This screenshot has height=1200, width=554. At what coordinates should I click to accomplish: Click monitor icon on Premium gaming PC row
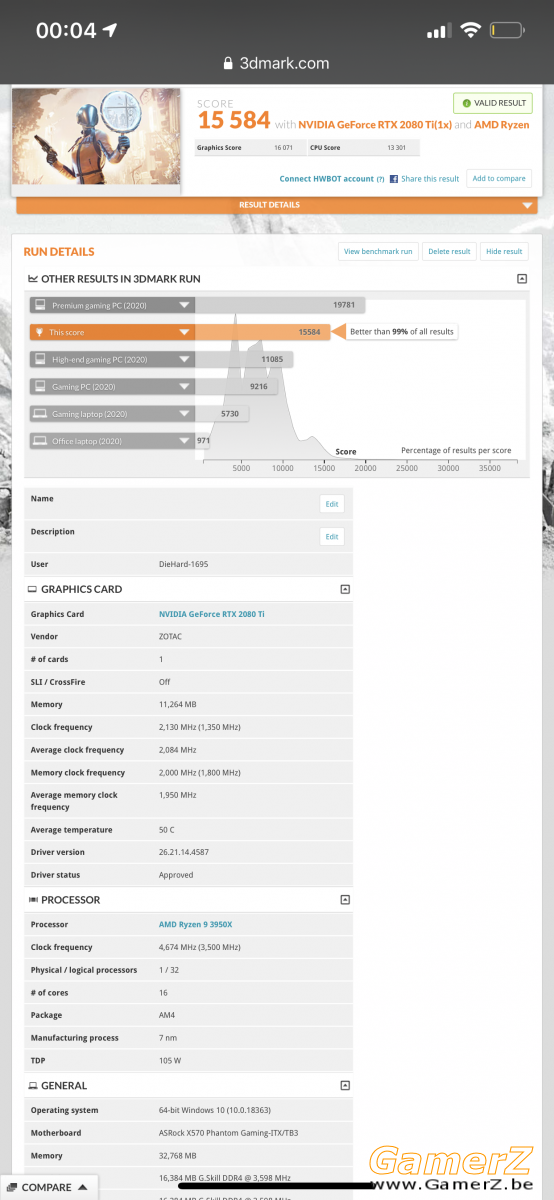coord(40,305)
